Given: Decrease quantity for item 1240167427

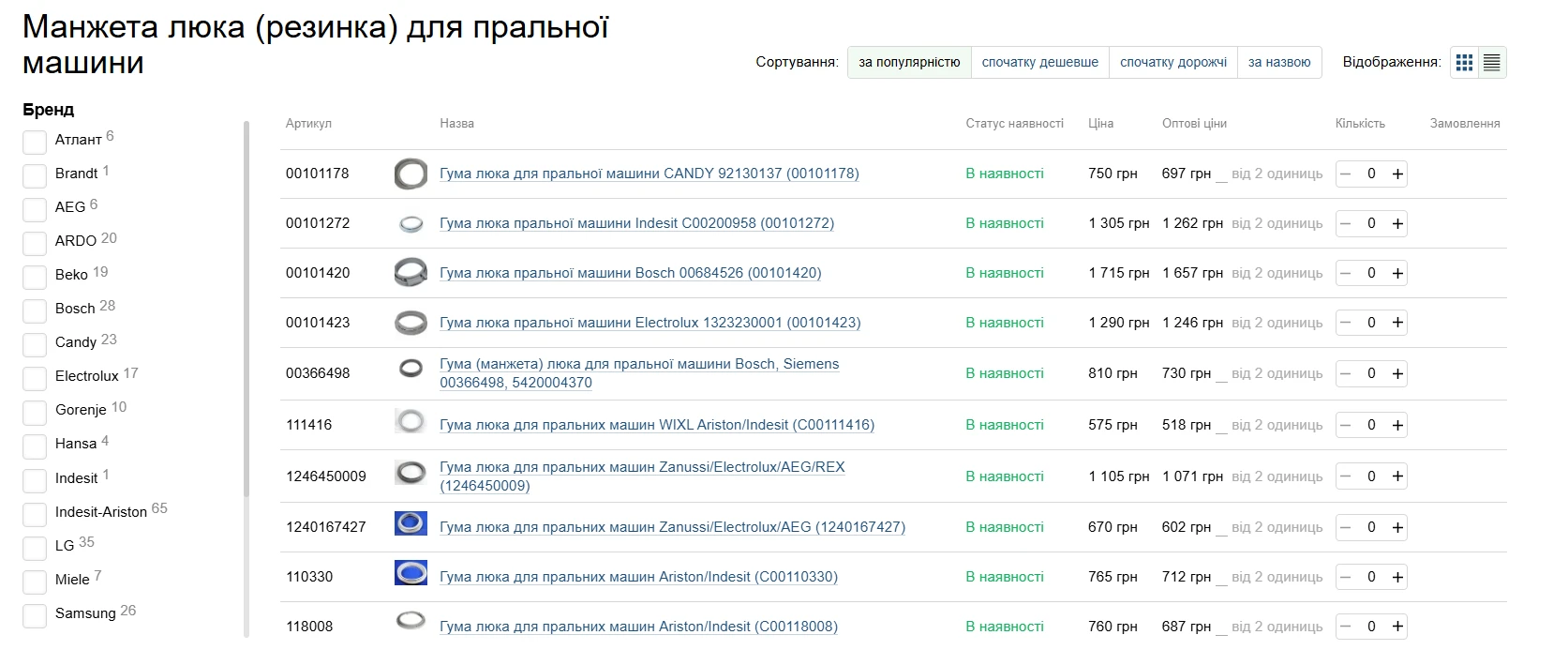Looking at the screenshot, I should [1346, 527].
